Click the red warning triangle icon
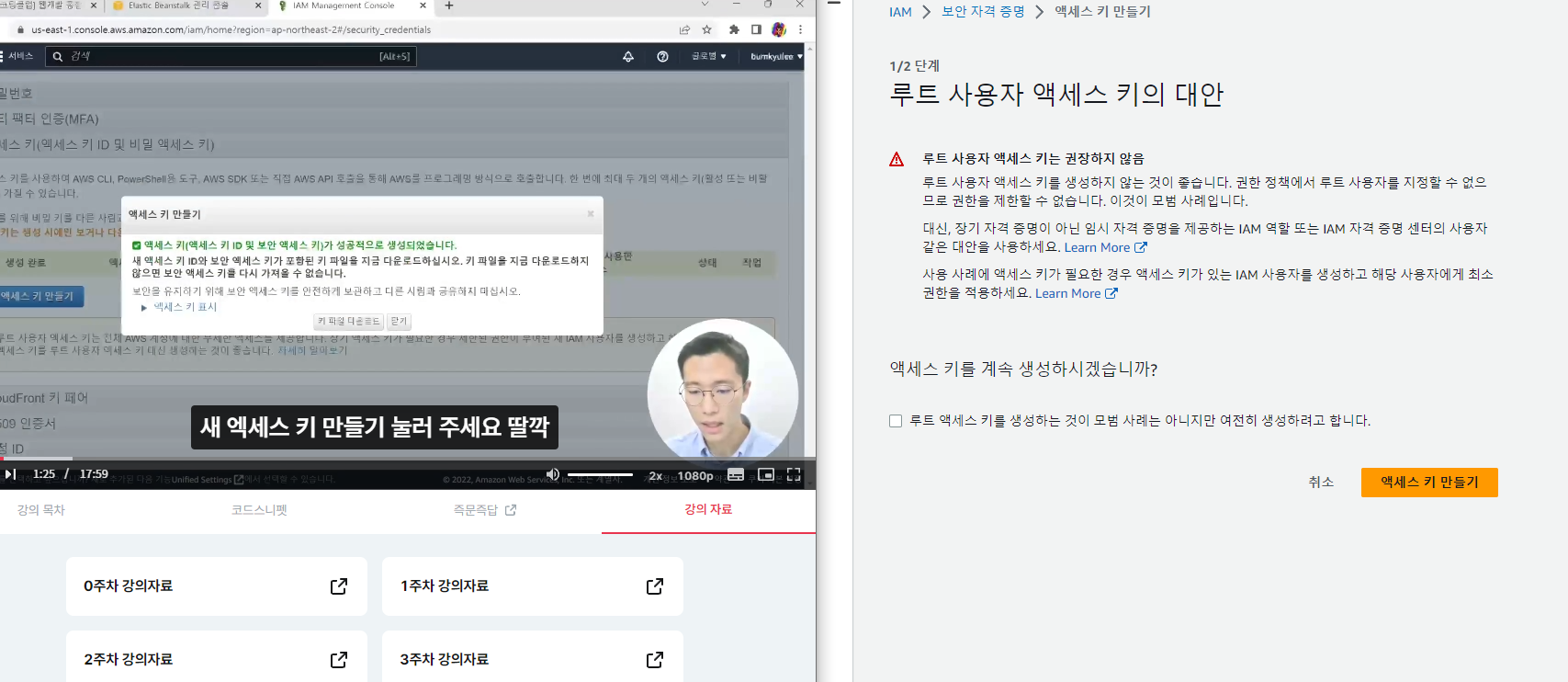Image resolution: width=1568 pixels, height=682 pixels. 897,160
